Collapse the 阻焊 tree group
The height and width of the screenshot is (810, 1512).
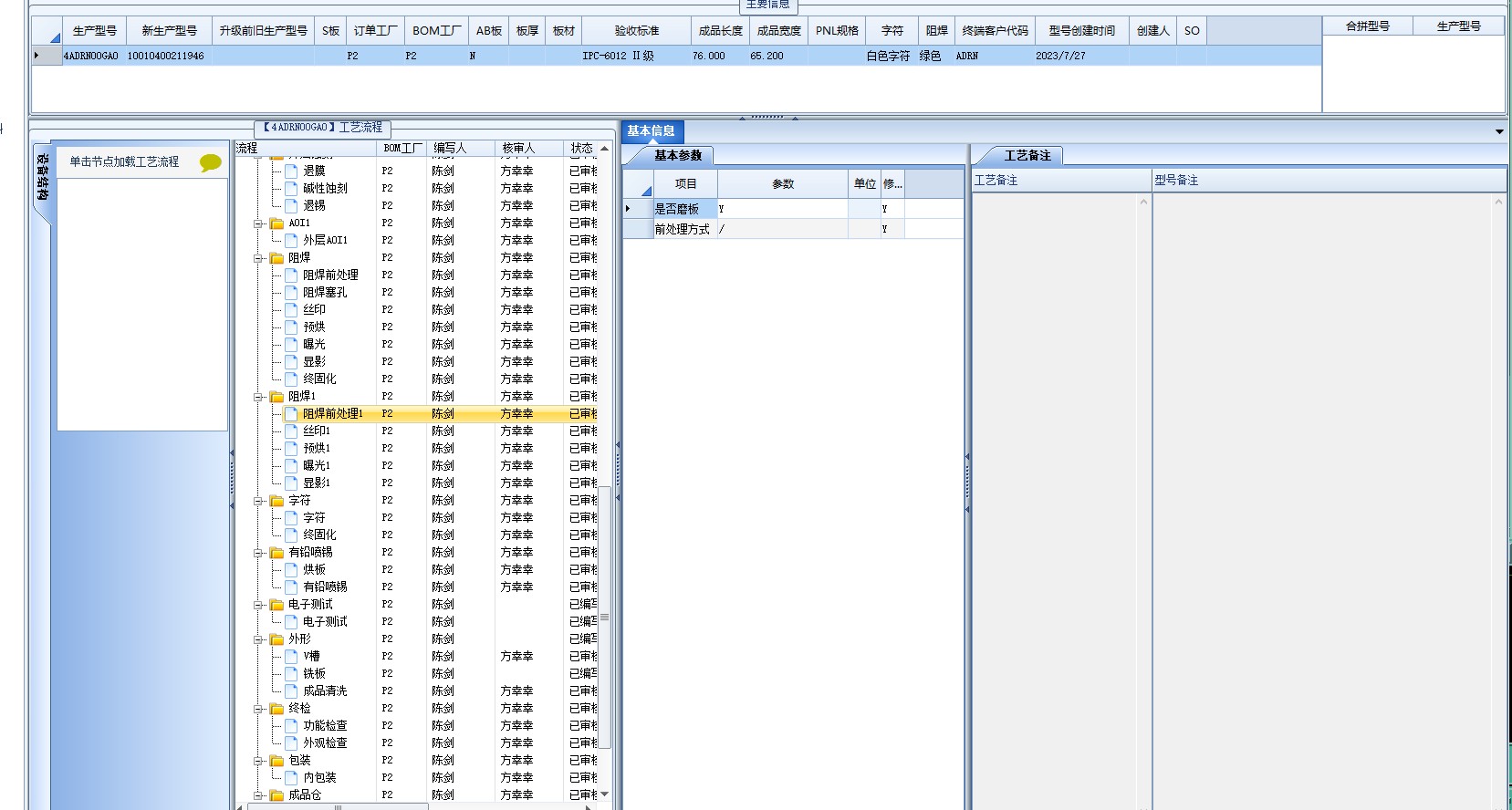pyautogui.click(x=258, y=258)
